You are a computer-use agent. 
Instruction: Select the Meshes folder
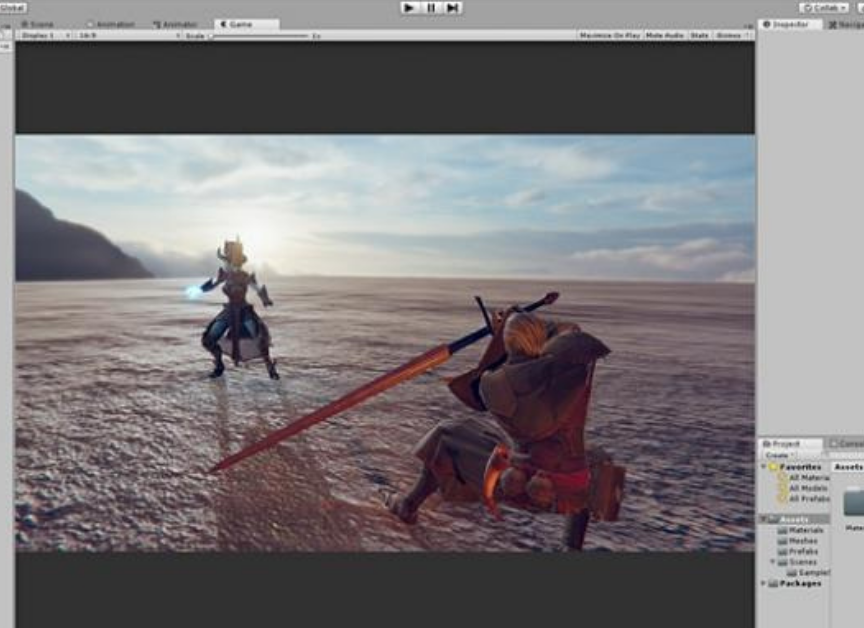803,541
